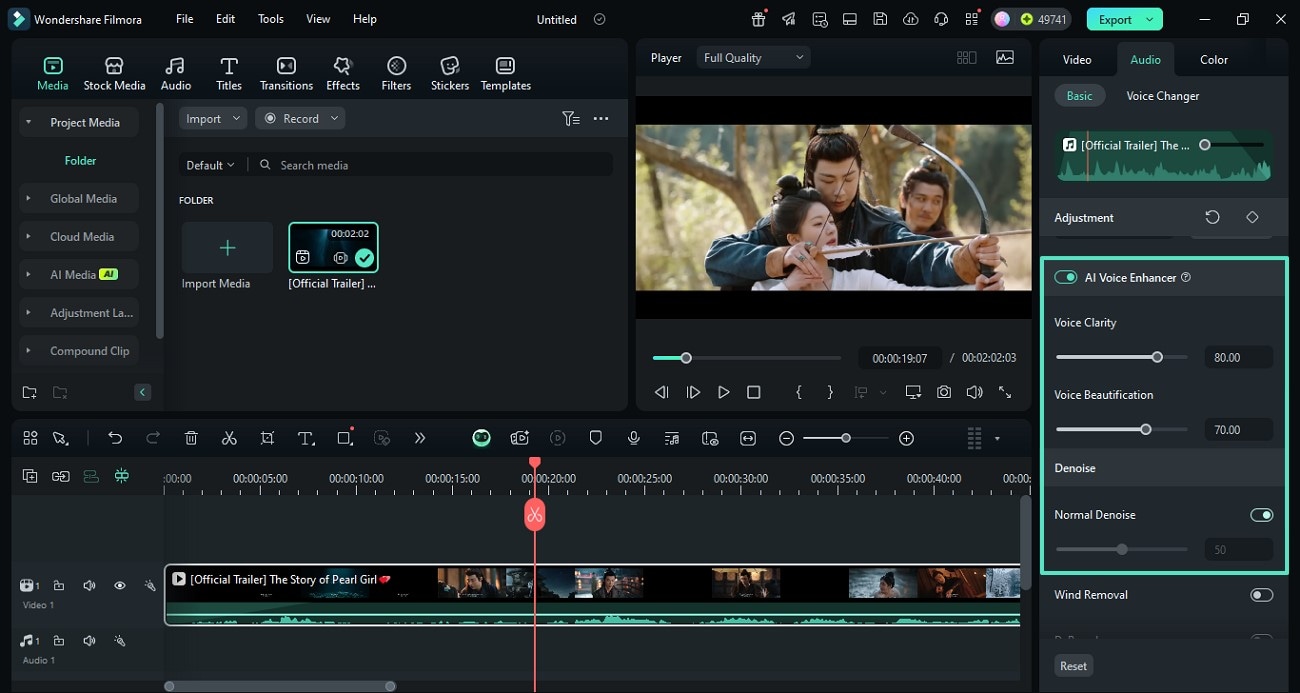The width and height of the screenshot is (1300, 693).
Task: Open the Stickers panel
Action: coord(449,74)
